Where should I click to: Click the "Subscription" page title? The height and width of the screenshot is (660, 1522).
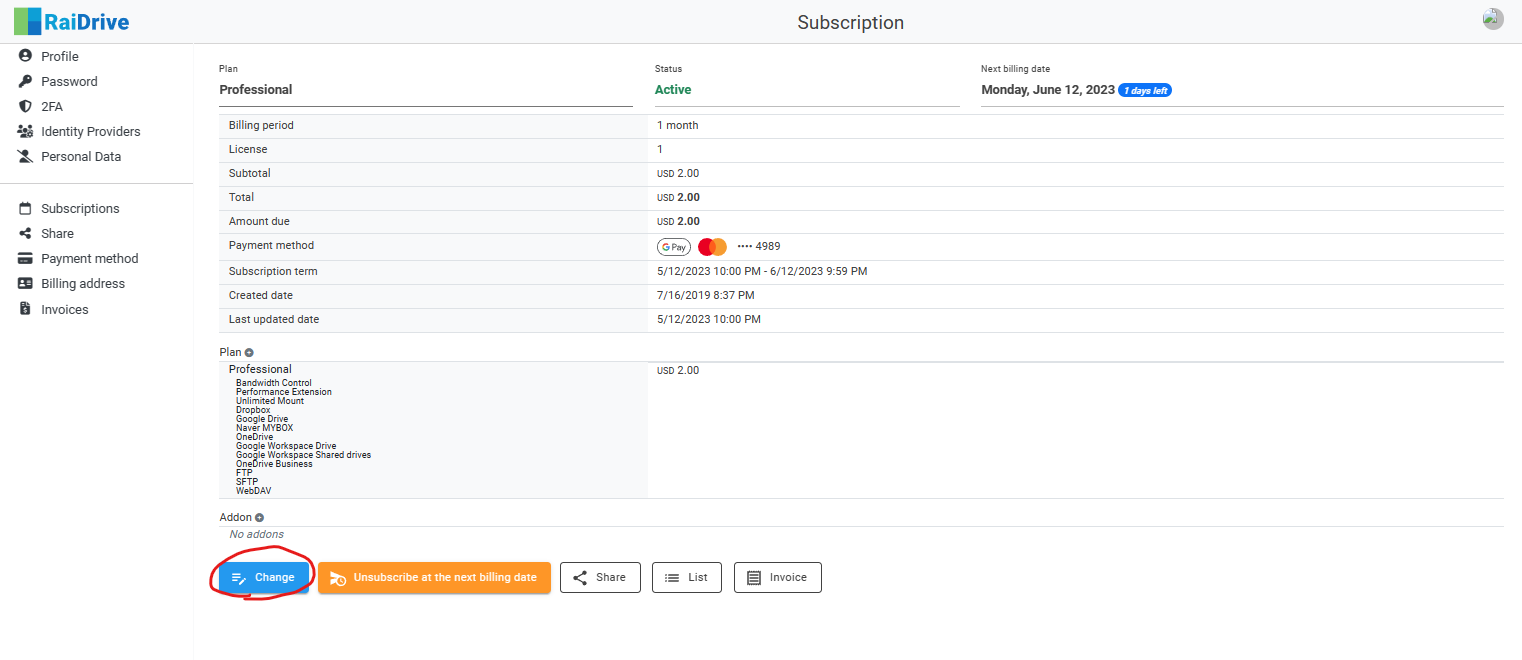851,22
